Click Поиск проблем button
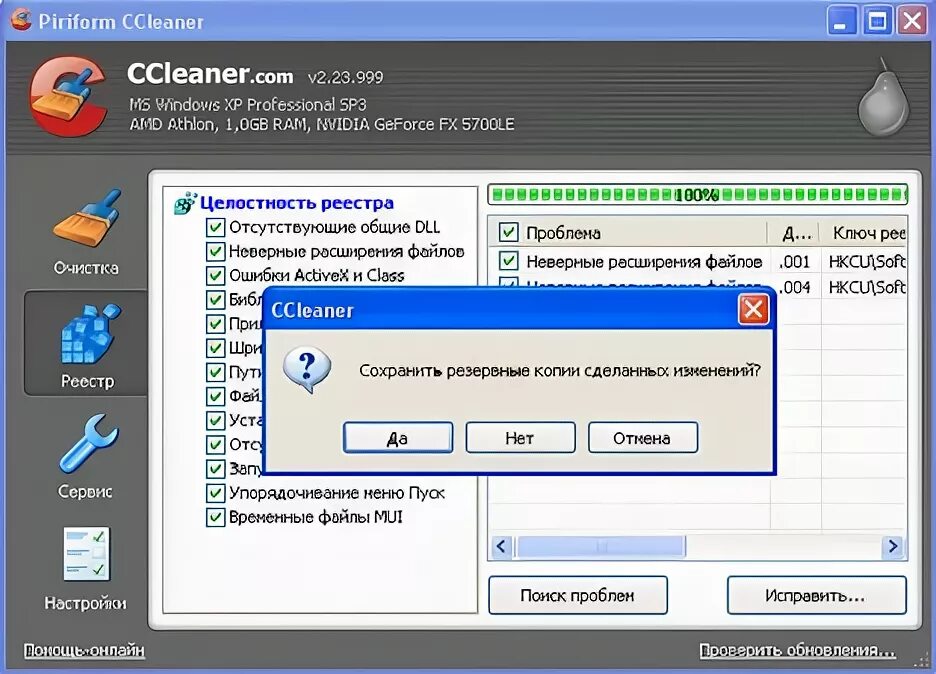Viewport: 936px width, 674px height. pyautogui.click(x=578, y=595)
